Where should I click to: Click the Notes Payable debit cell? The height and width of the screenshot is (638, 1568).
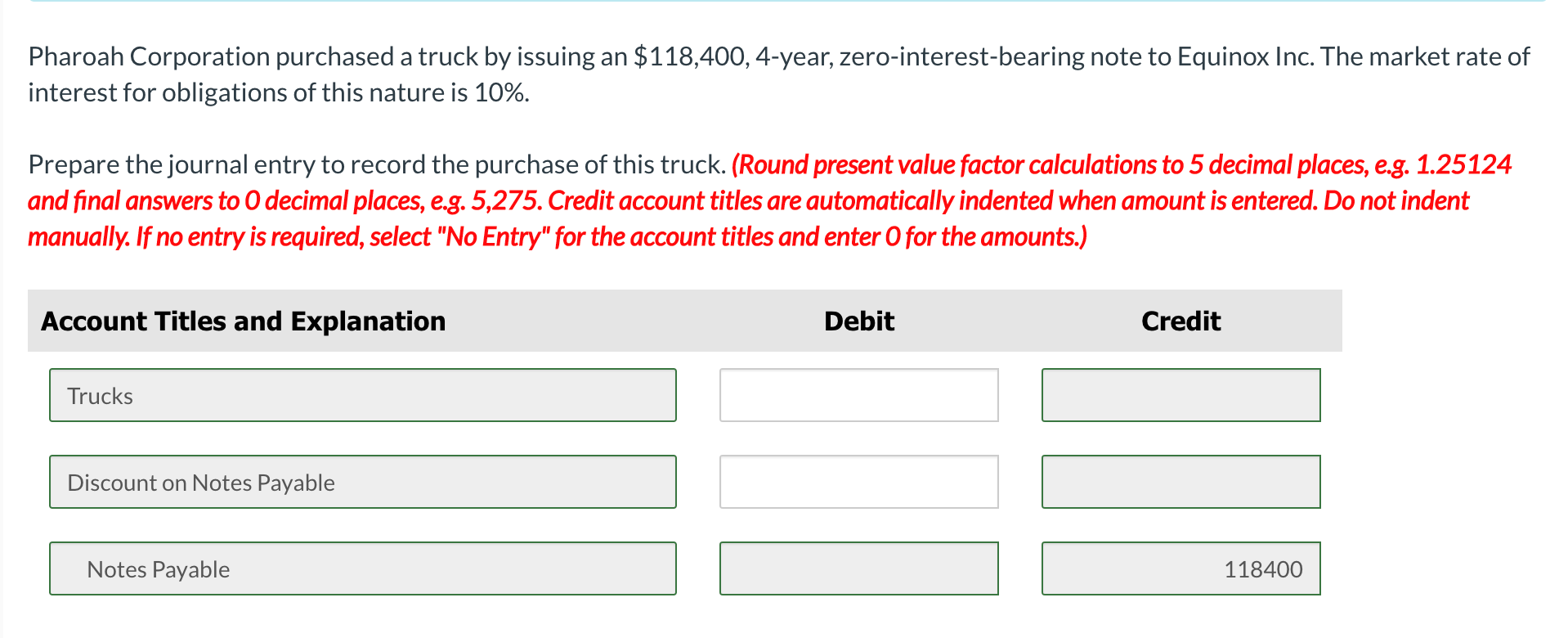point(858,568)
